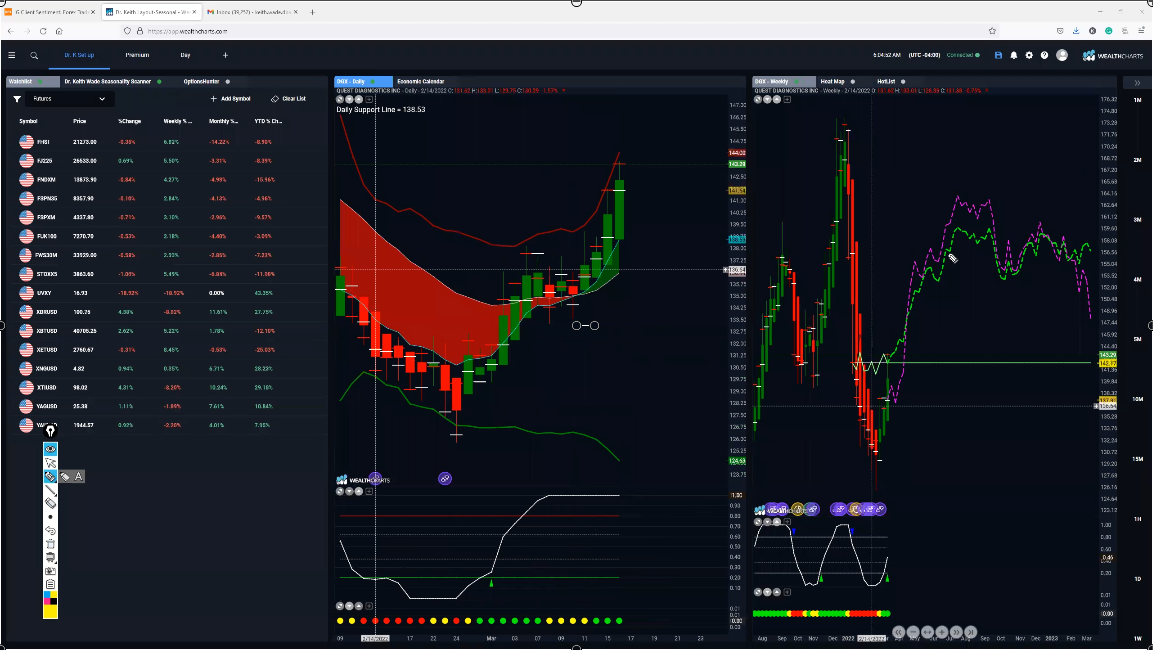Open the help question mark icon

[x=1044, y=55]
